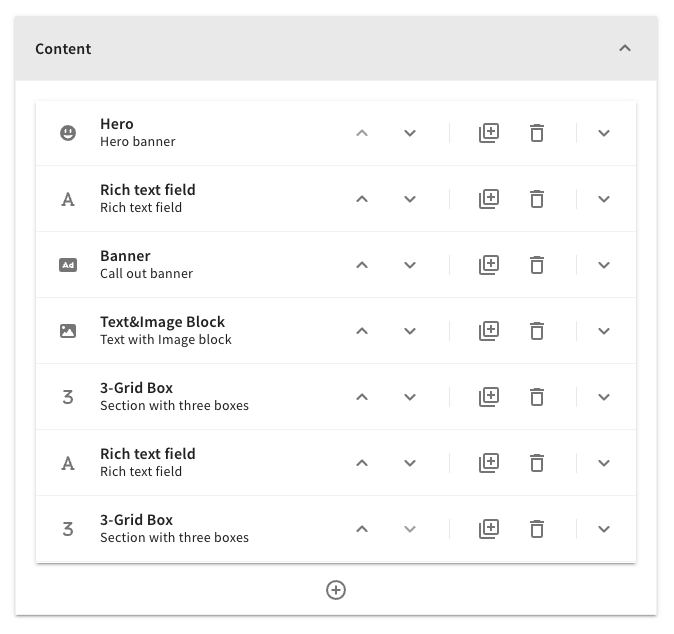Expand the Hero block details
The image size is (674, 634).
604,133
